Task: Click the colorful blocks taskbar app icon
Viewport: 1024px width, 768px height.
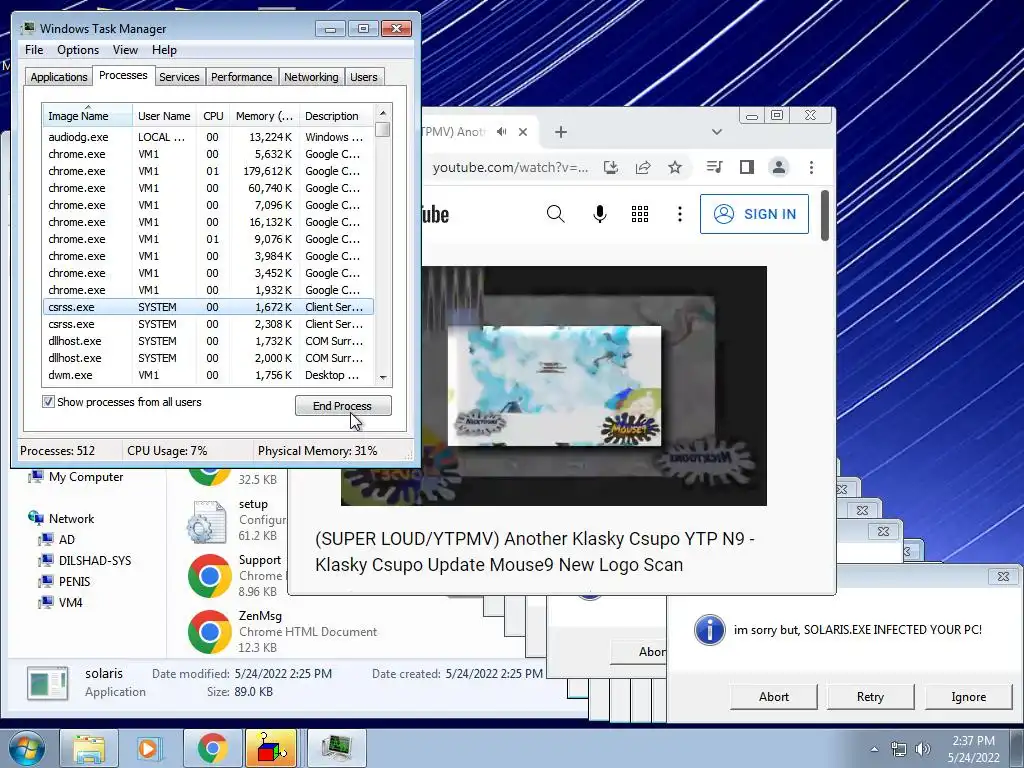Action: pyautogui.click(x=271, y=748)
